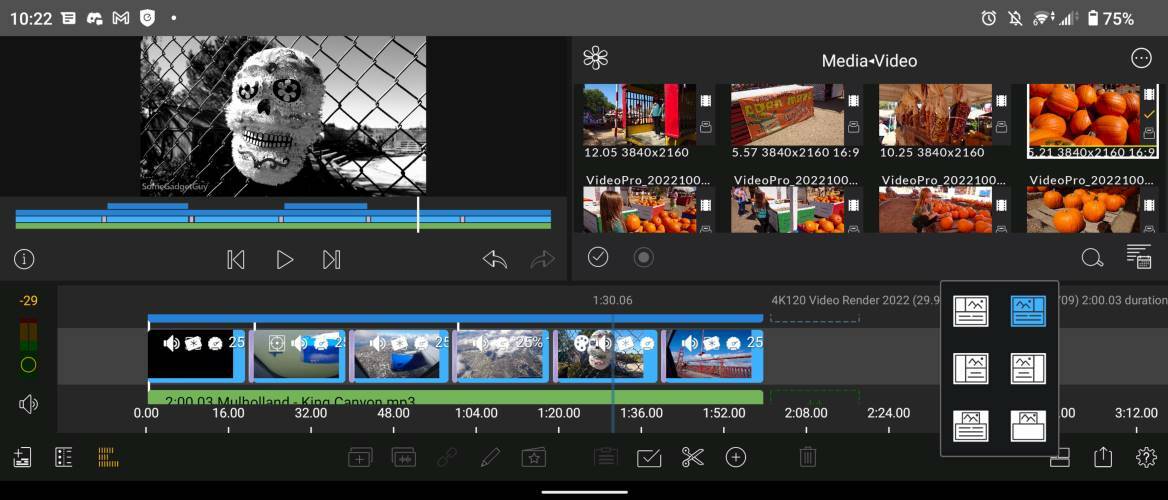Click the add track icon at bottom left
Viewport: 1168px width, 500px height.
(22, 457)
